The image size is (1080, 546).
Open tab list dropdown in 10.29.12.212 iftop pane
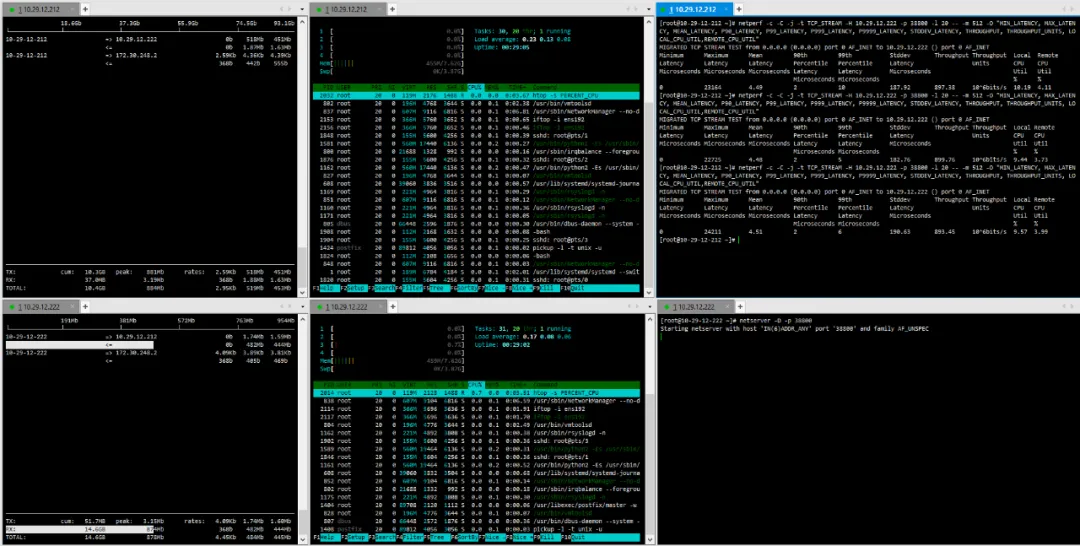pyautogui.click(x=303, y=9)
